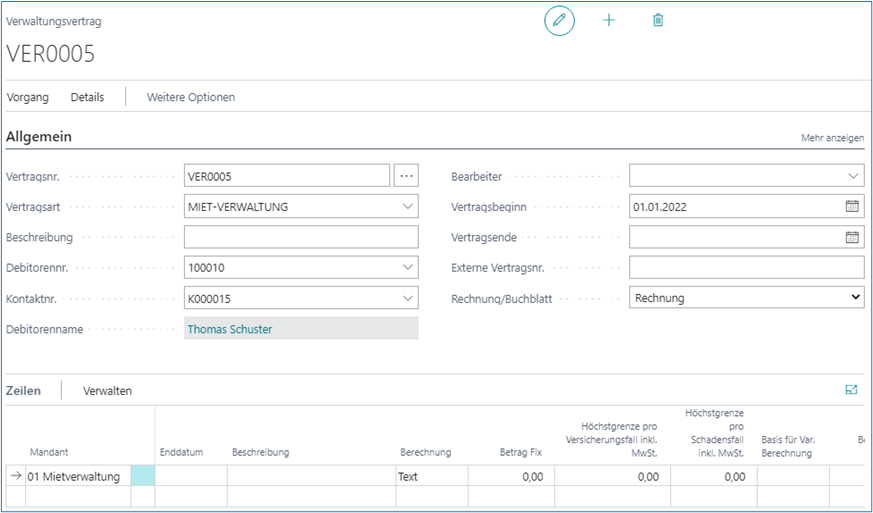Expand the Kontaktnr. dropdown
The height and width of the screenshot is (513, 873).
click(x=407, y=298)
